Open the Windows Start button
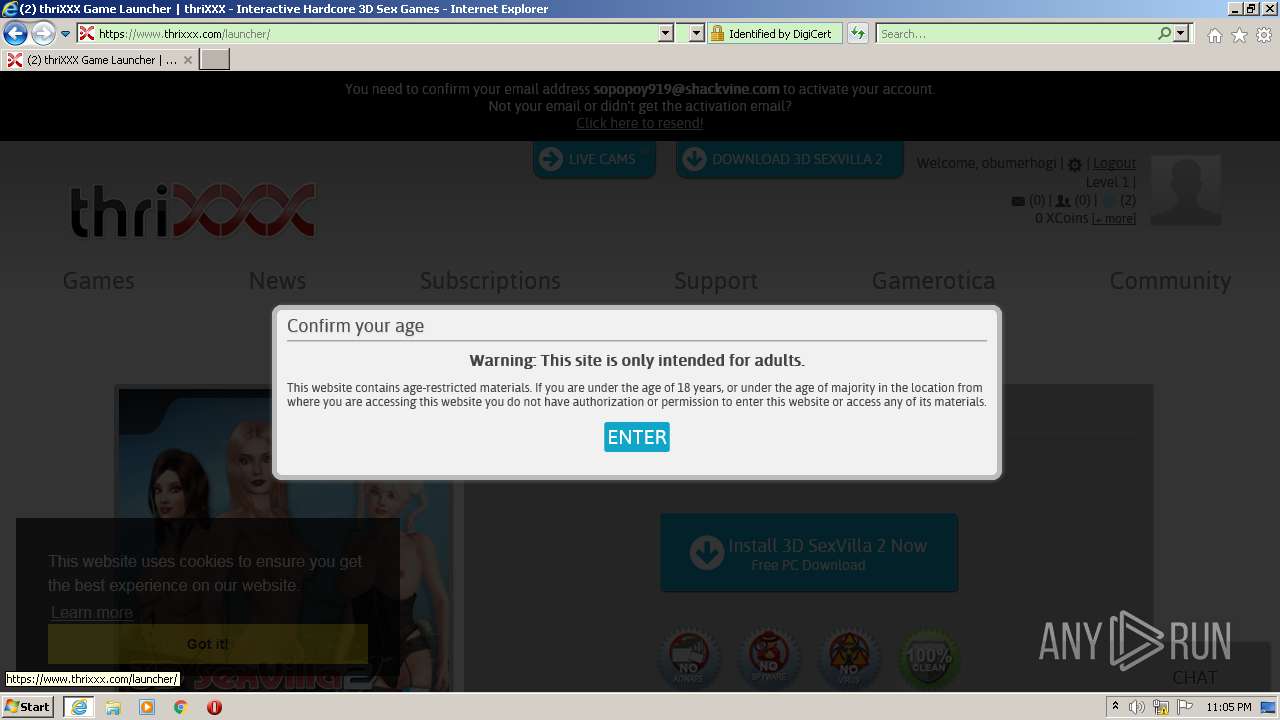The image size is (1280, 720). coord(28,706)
